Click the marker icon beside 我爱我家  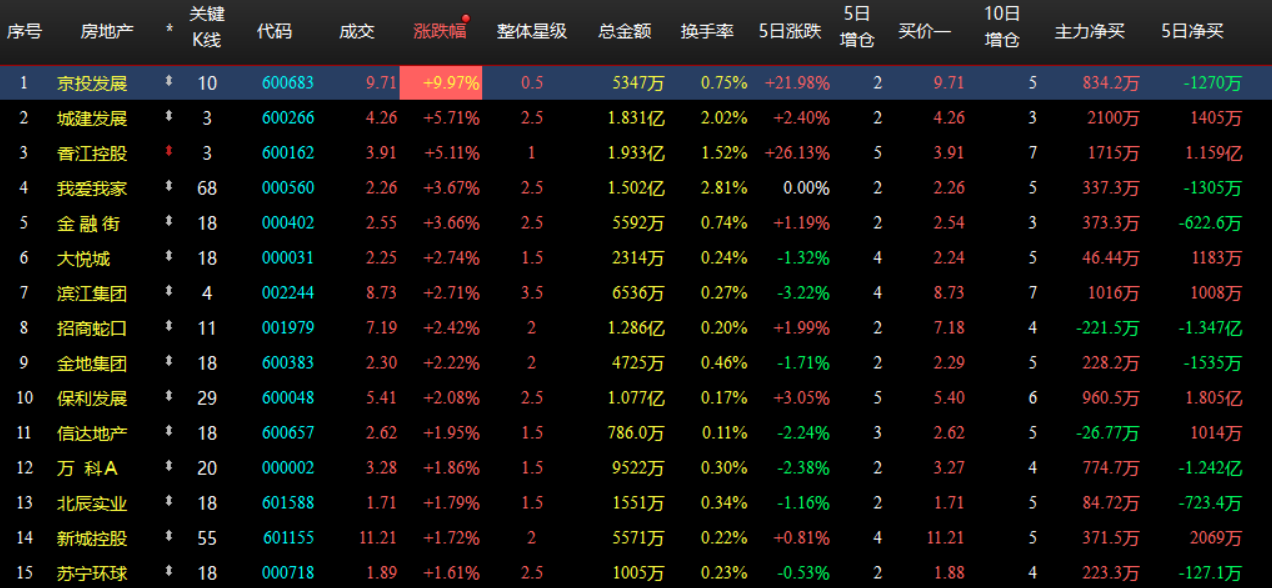169,187
